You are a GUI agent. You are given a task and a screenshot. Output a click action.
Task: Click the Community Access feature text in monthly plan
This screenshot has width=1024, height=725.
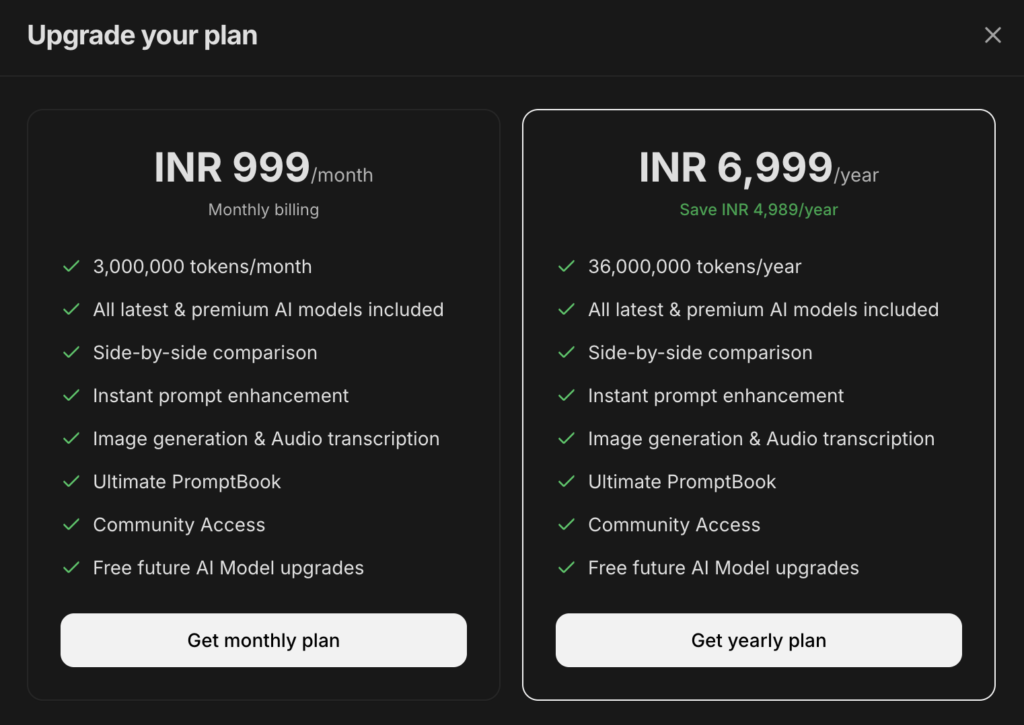pyautogui.click(x=178, y=524)
